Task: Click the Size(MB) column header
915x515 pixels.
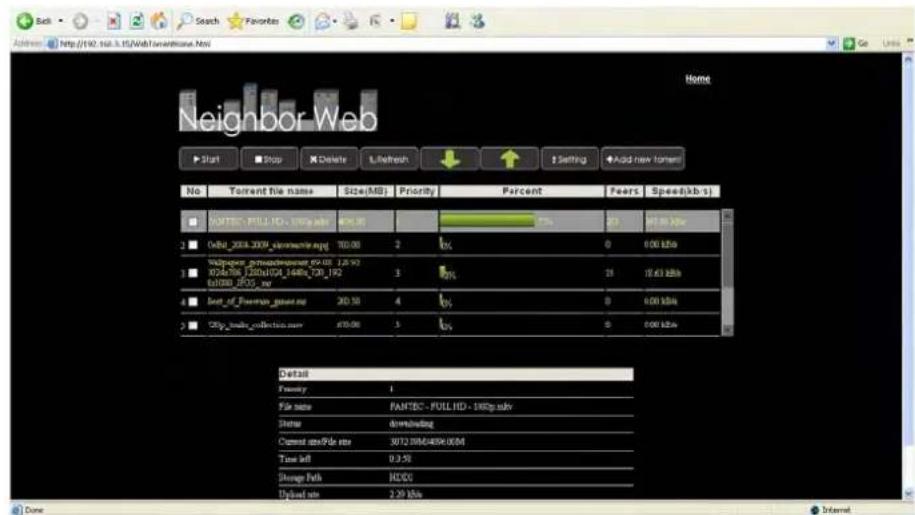Action: pos(366,191)
